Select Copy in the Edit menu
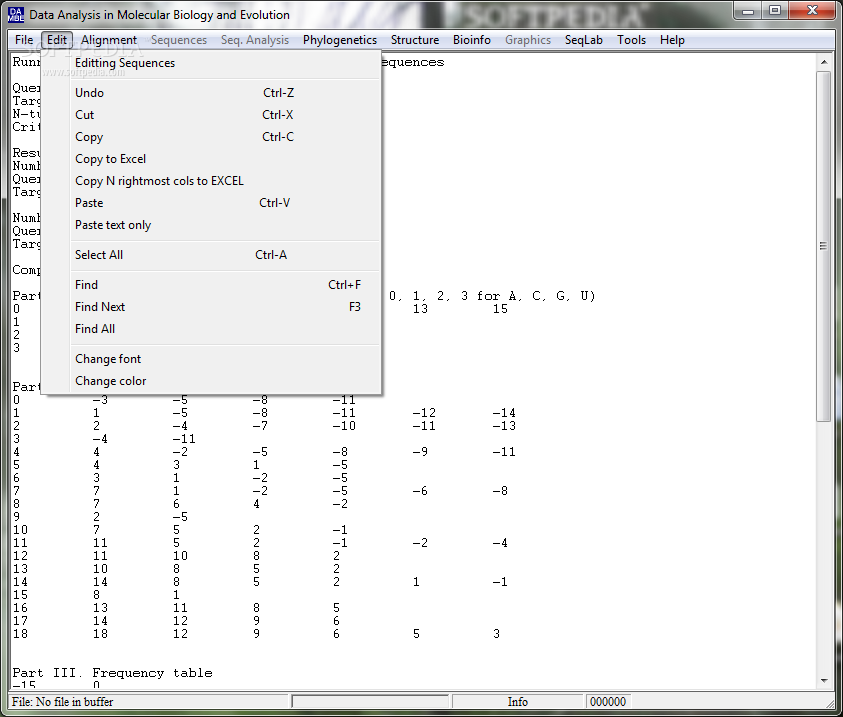 211,137
